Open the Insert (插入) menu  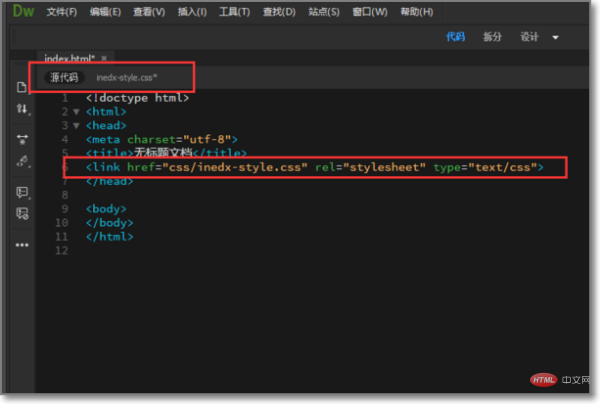click(192, 12)
